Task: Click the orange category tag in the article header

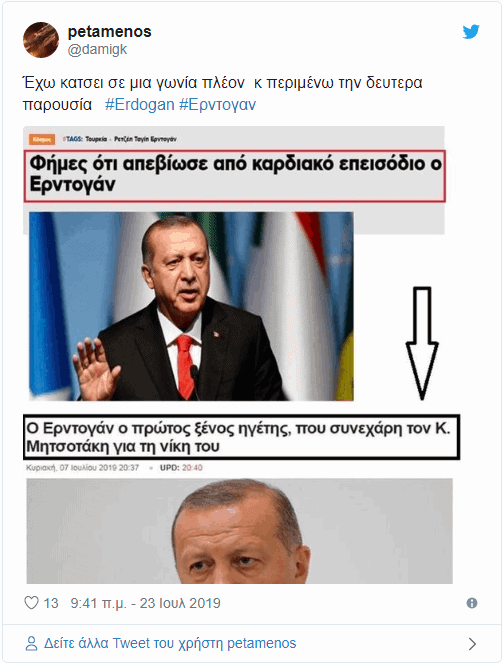Action: pos(42,139)
